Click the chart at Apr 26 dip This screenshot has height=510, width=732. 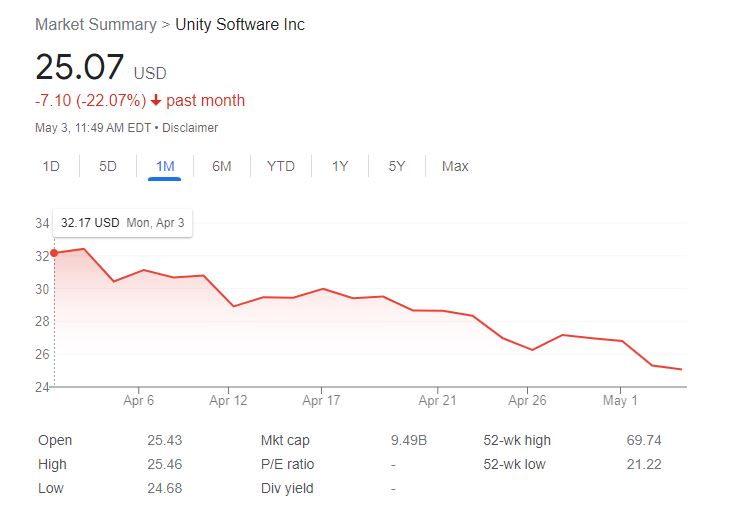click(x=532, y=349)
